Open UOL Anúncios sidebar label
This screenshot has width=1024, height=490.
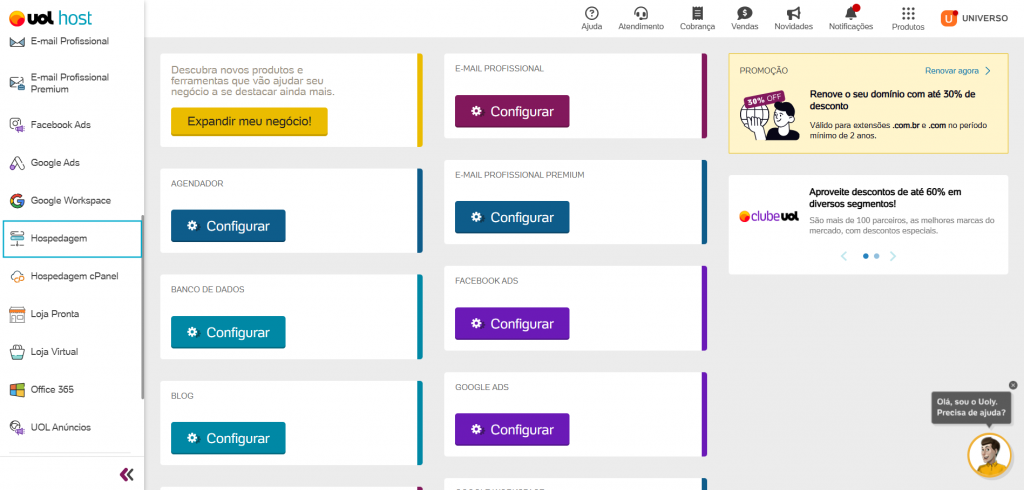click(61, 427)
